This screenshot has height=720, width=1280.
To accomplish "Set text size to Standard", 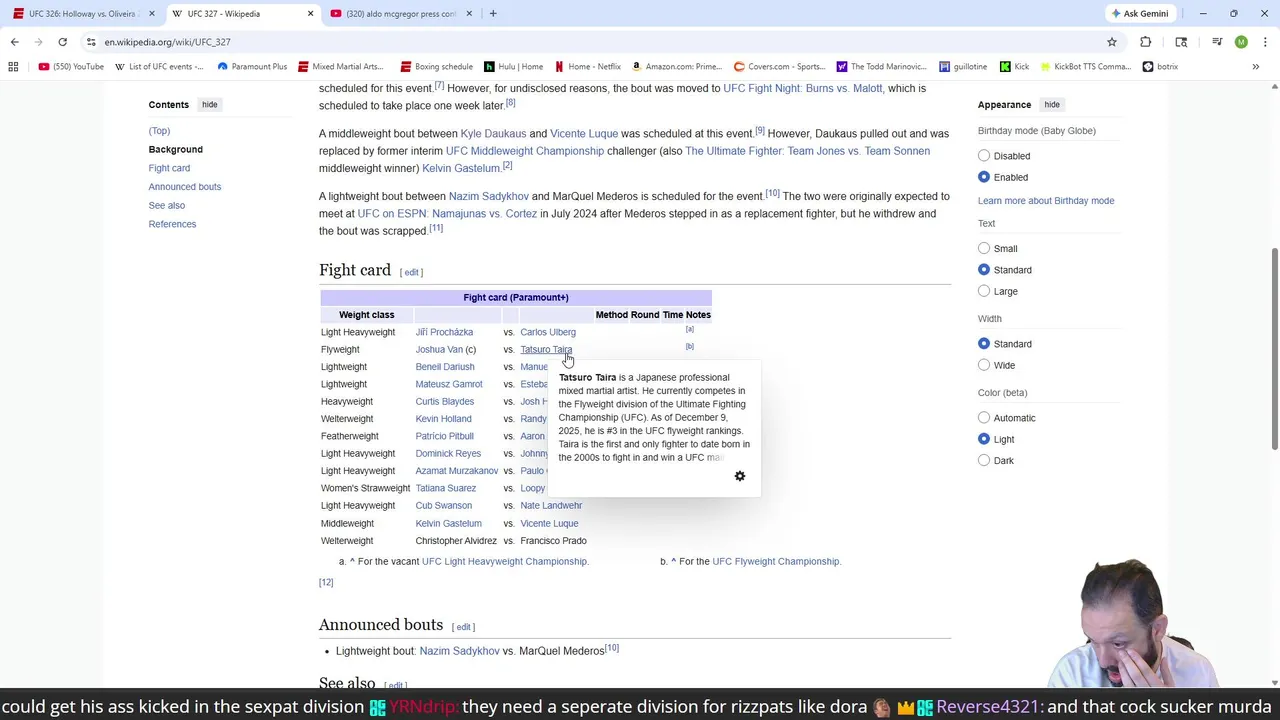I will 984,270.
